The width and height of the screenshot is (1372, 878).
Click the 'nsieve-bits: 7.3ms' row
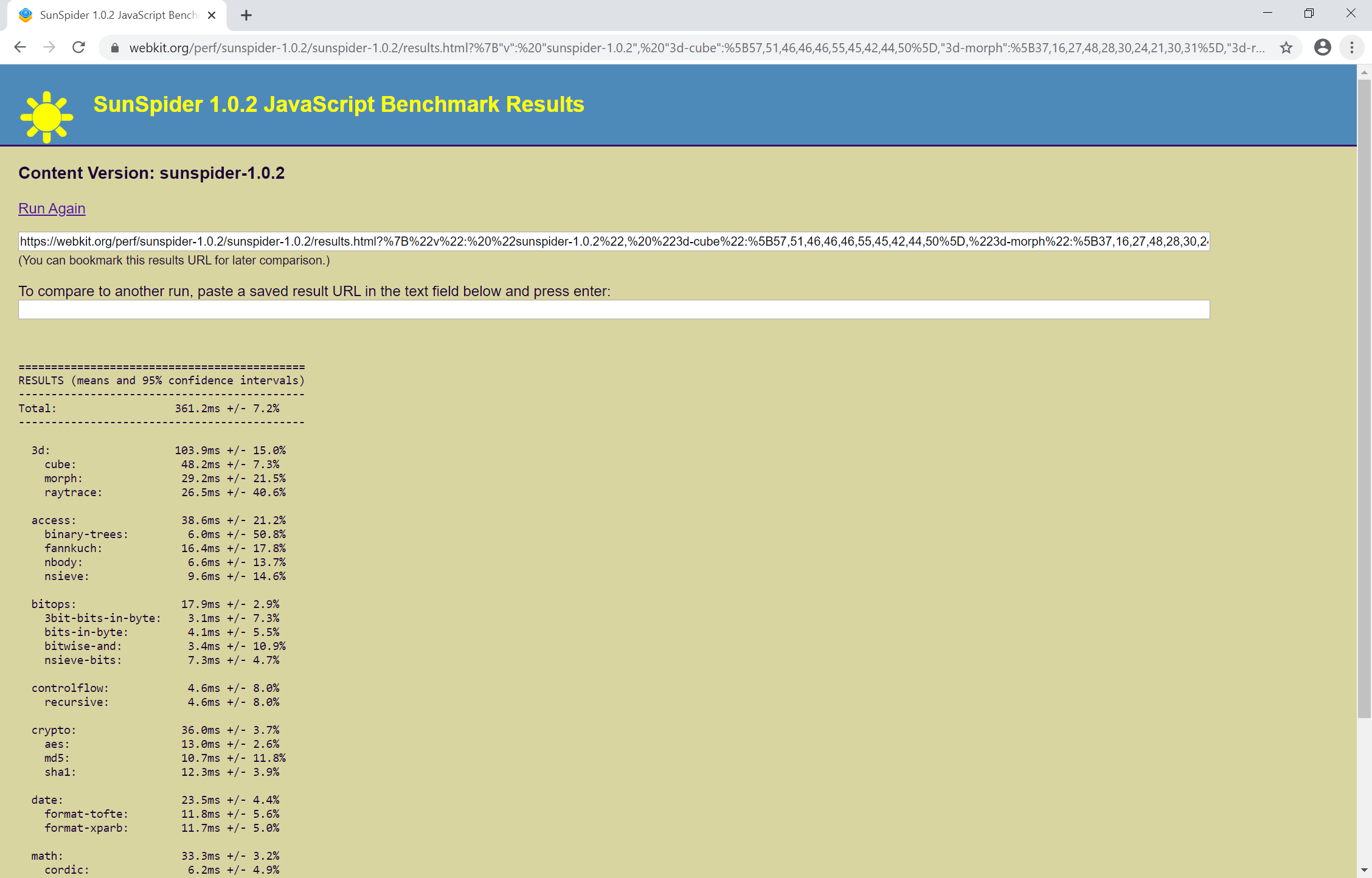[162, 660]
